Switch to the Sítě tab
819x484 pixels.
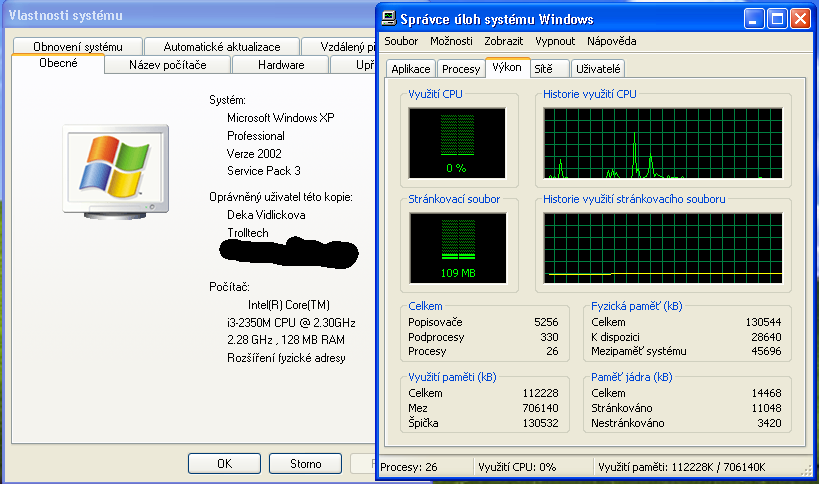(550, 69)
